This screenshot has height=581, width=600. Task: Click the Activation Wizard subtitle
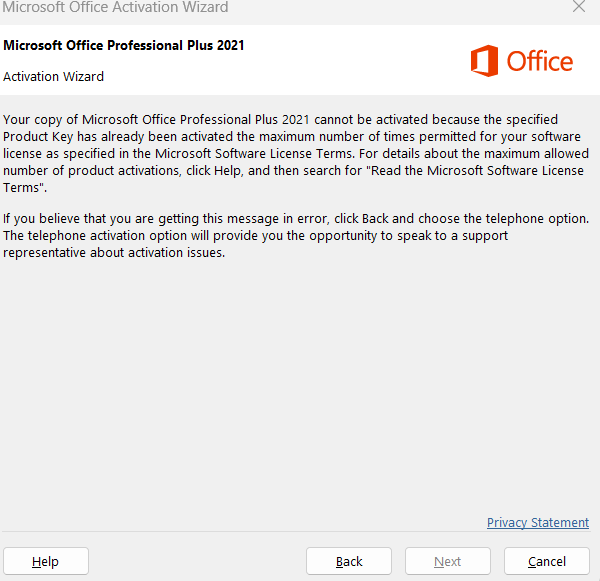pos(53,77)
